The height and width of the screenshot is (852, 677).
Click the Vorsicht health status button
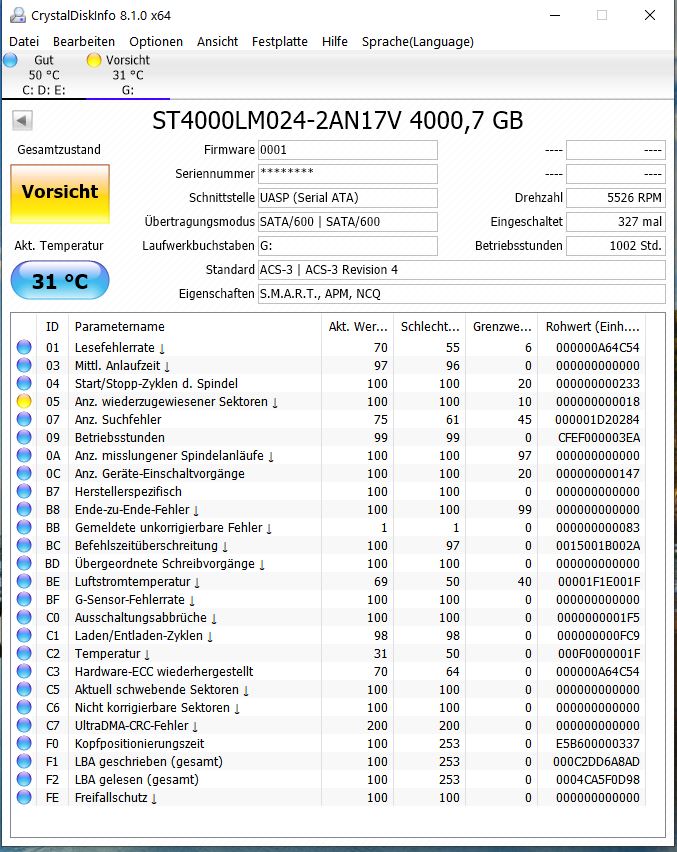[60, 193]
